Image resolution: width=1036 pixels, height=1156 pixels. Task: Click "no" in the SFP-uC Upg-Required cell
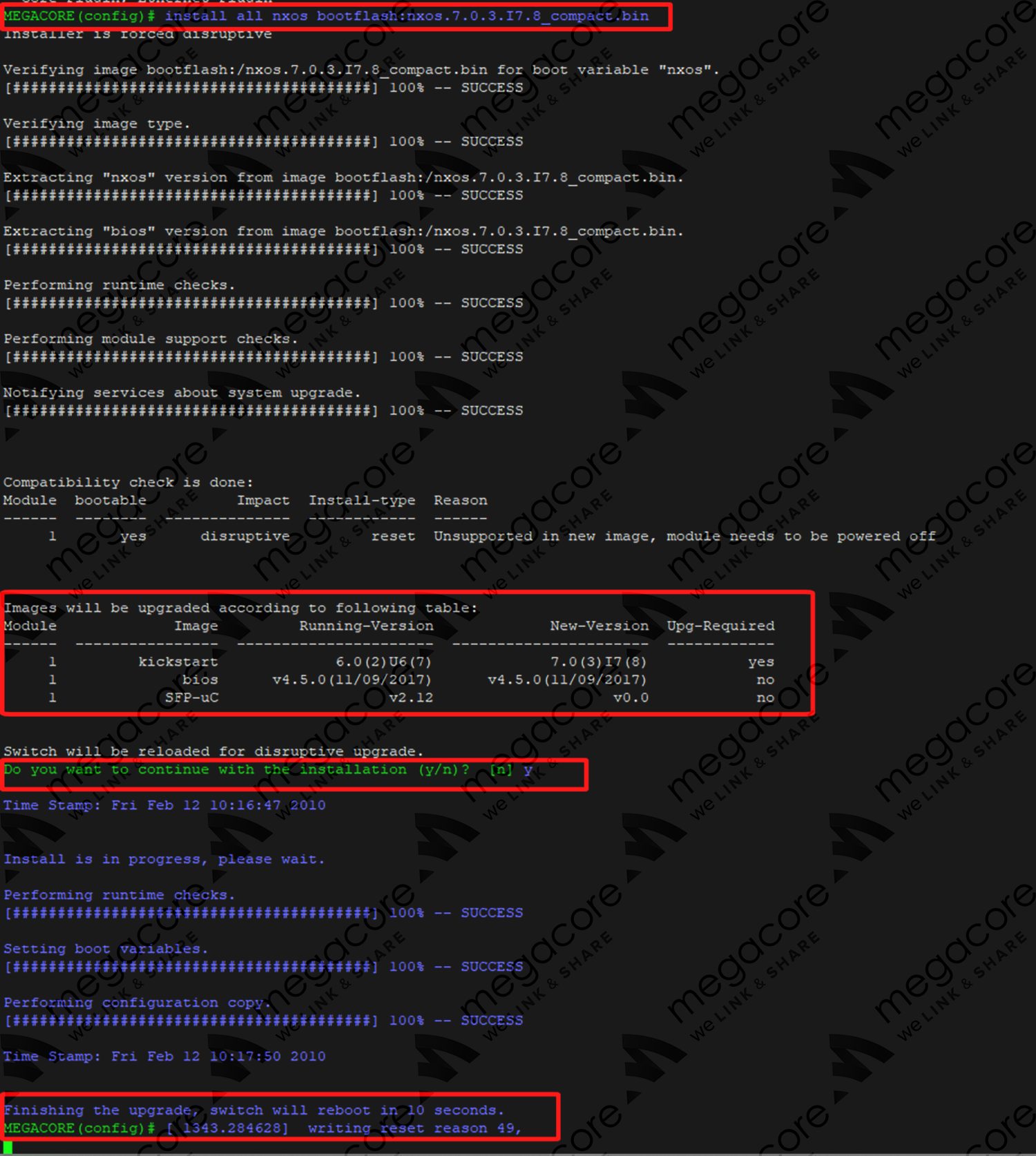click(x=765, y=698)
